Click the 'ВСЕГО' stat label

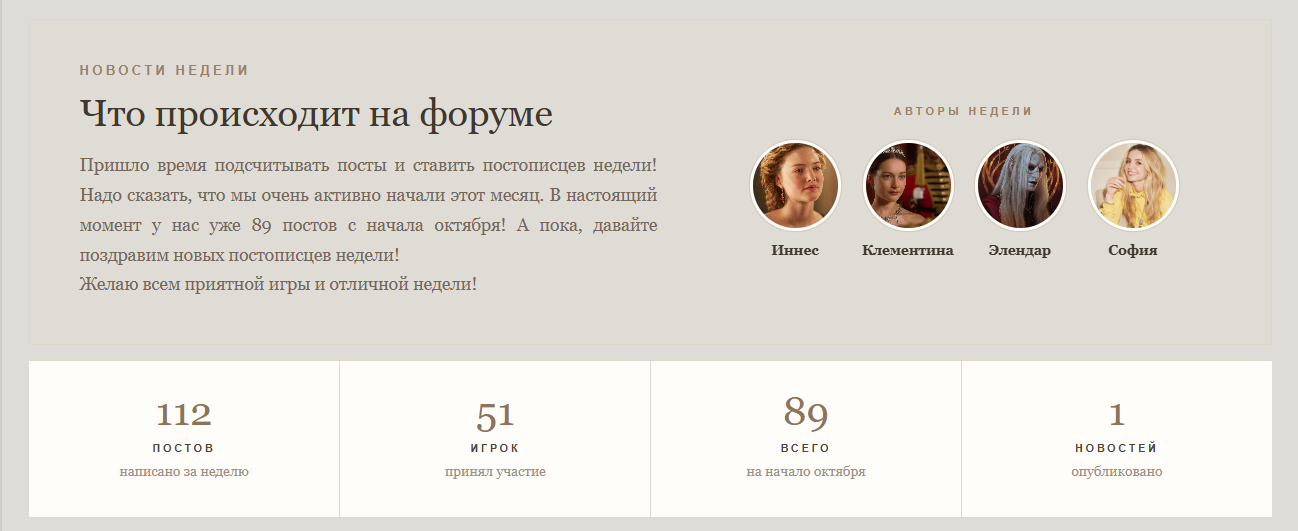tap(806, 448)
